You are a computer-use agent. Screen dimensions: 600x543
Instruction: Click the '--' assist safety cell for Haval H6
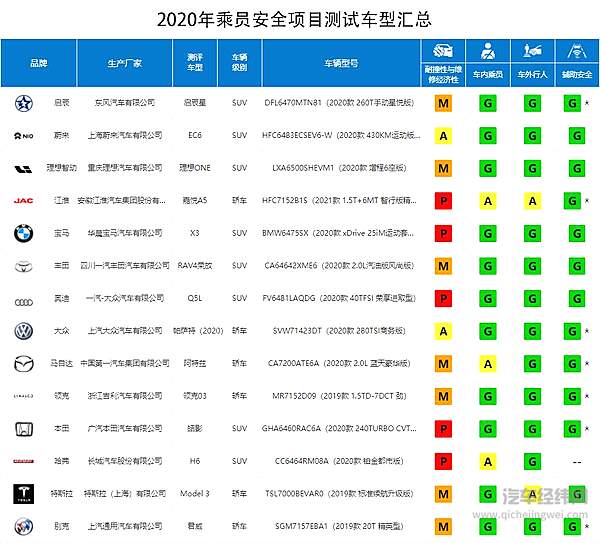[x=577, y=462]
